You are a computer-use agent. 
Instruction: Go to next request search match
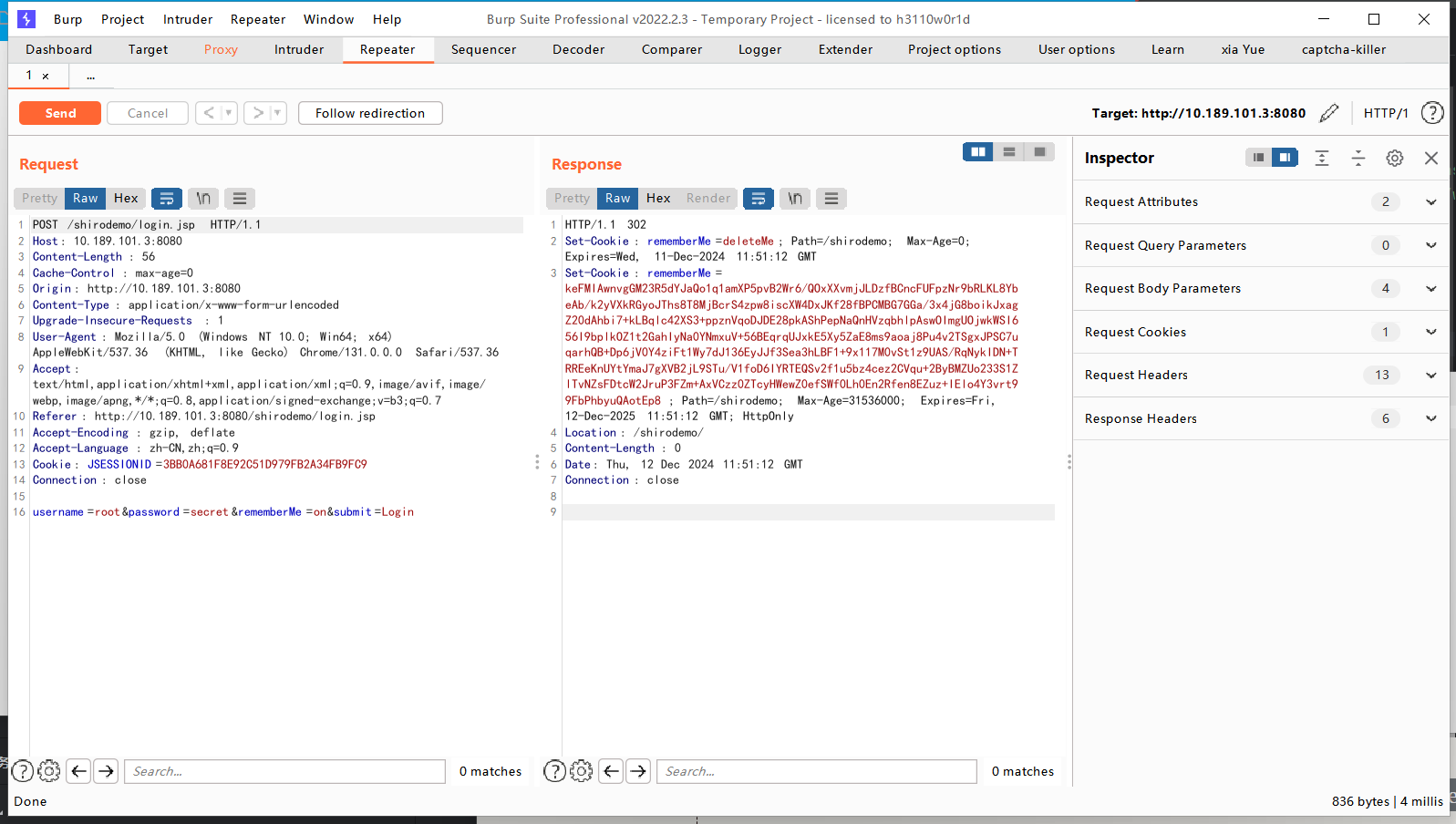[107, 771]
